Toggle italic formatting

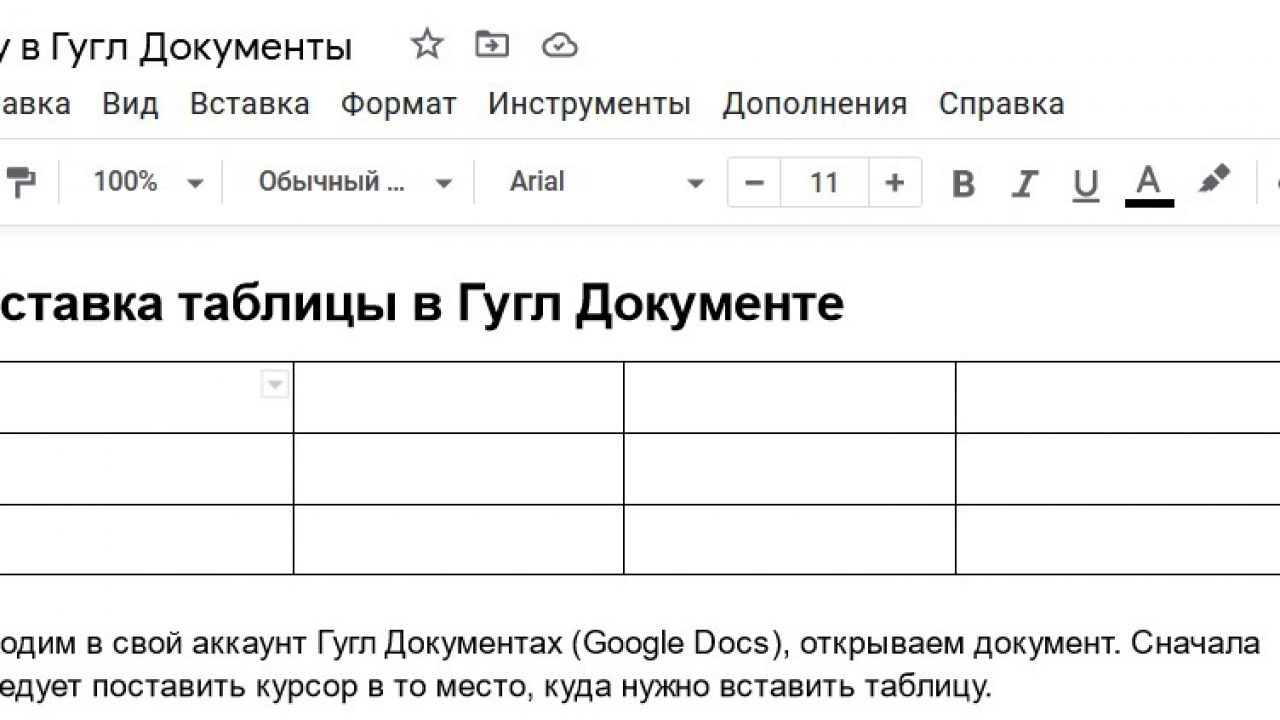pos(1024,183)
